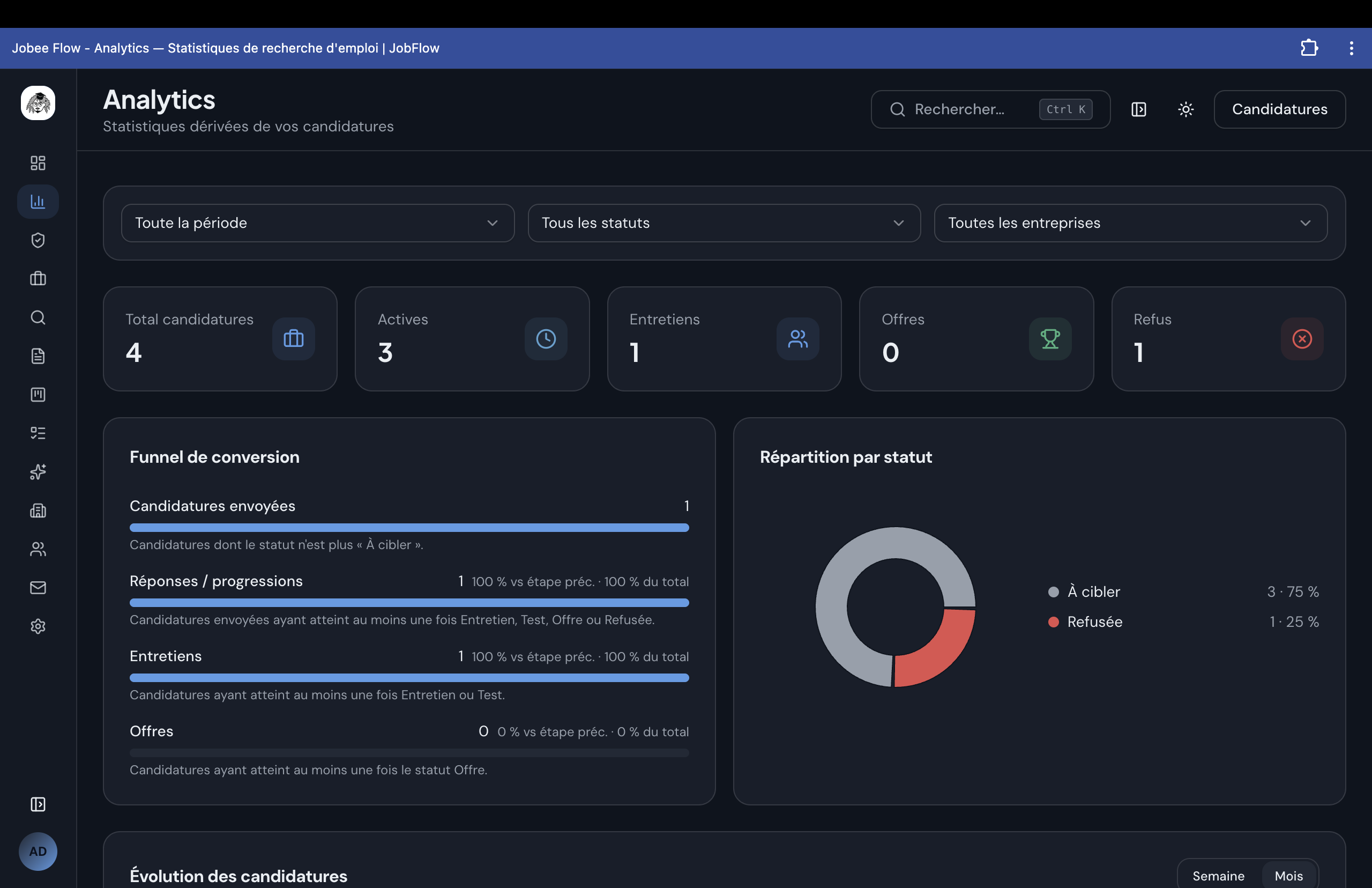Screen dimensions: 1372x888
Task: Click red Refusée legend dot
Action: pyautogui.click(x=1053, y=622)
